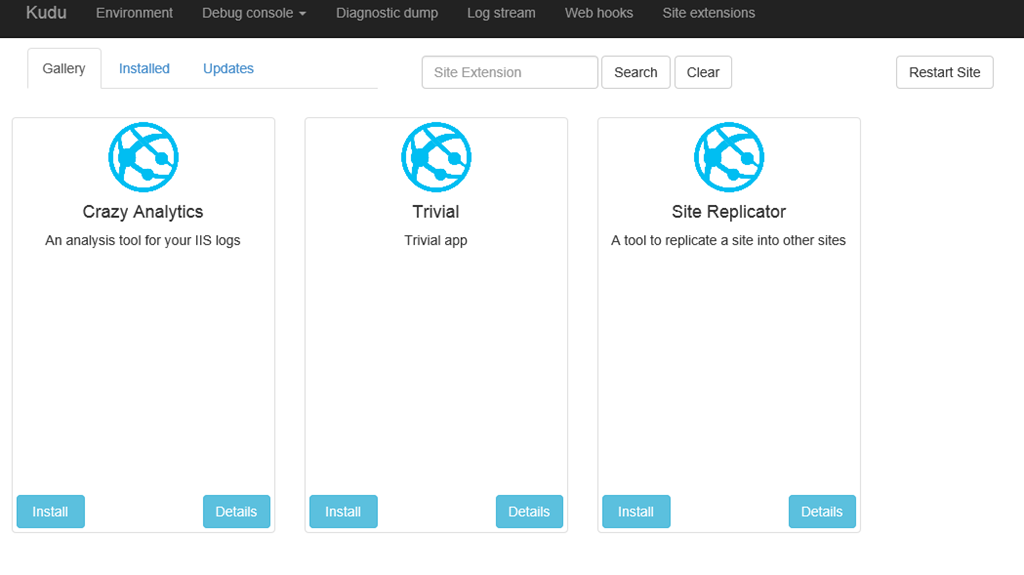Select Site extensions in top navigation
The height and width of the screenshot is (575, 1024).
pyautogui.click(x=709, y=13)
